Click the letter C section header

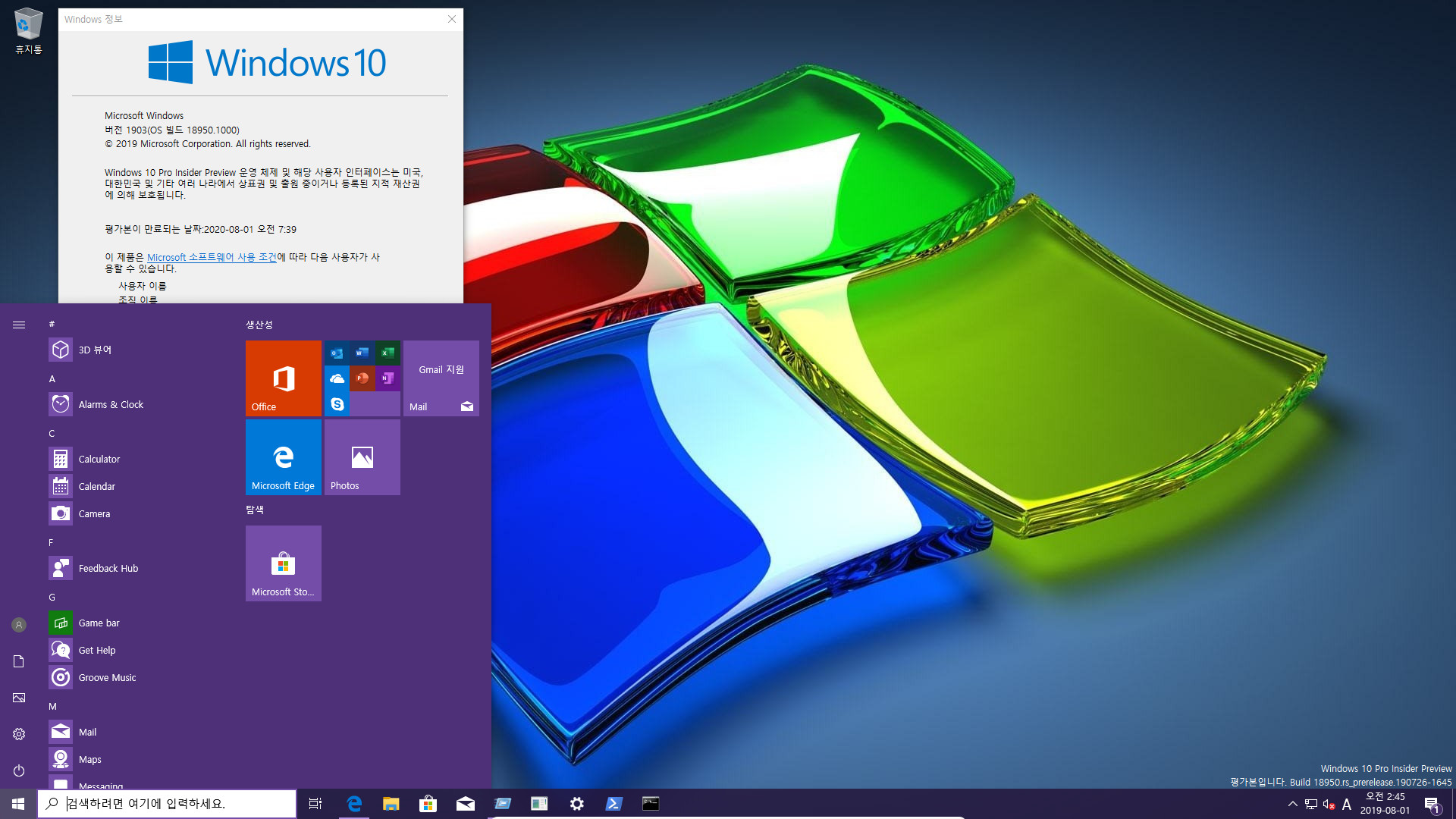coord(52,433)
